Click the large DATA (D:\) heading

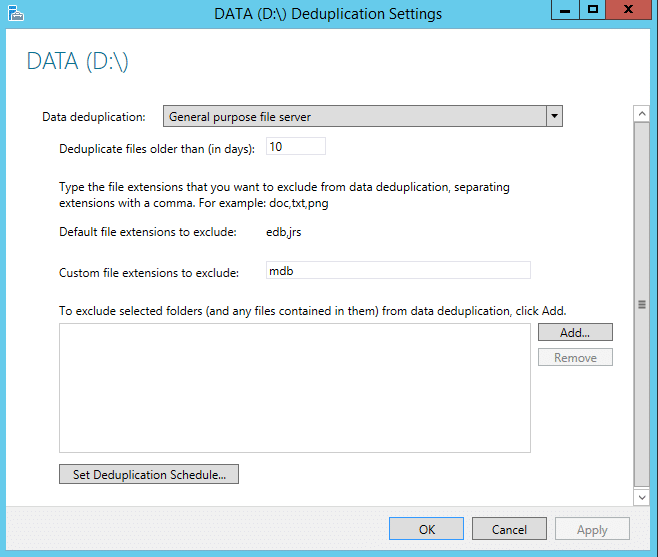pyautogui.click(x=78, y=62)
